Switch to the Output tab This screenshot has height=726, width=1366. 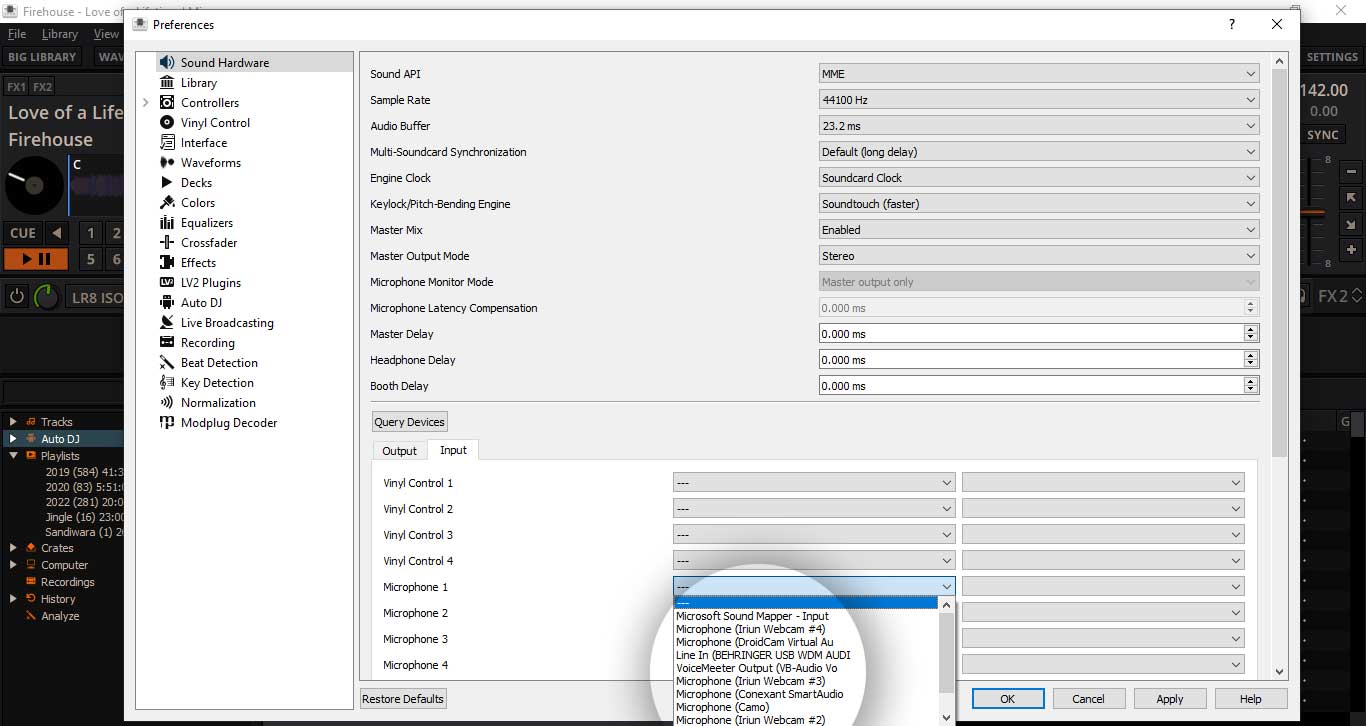click(x=399, y=451)
